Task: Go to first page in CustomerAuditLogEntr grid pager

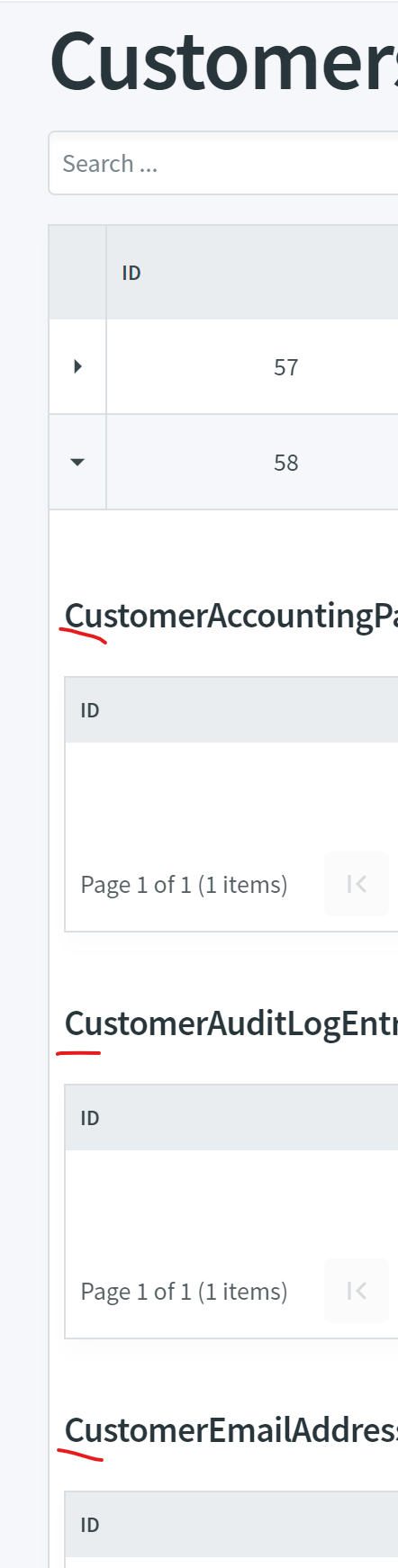Action: [x=357, y=1291]
